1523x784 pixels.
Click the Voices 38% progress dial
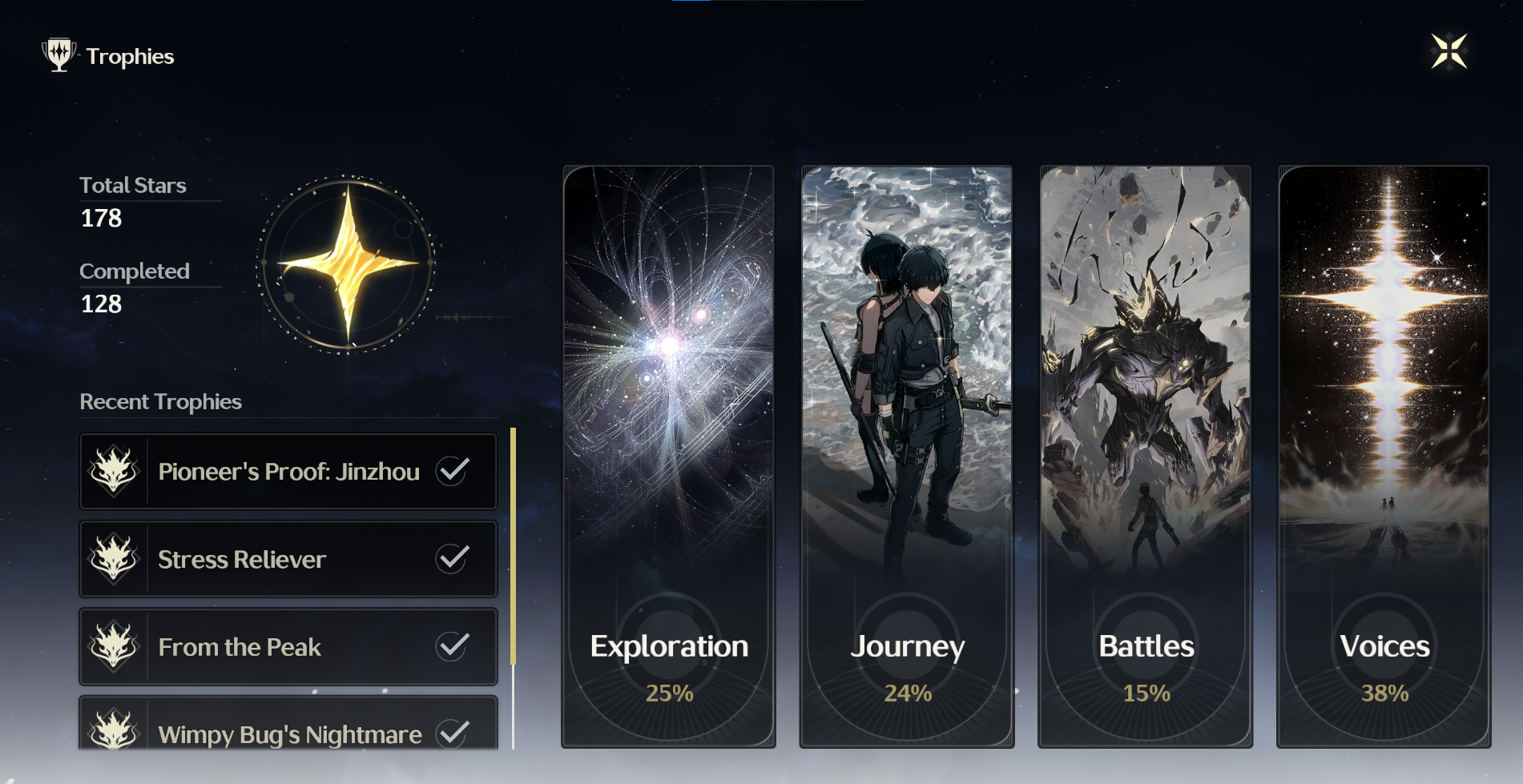(1384, 666)
